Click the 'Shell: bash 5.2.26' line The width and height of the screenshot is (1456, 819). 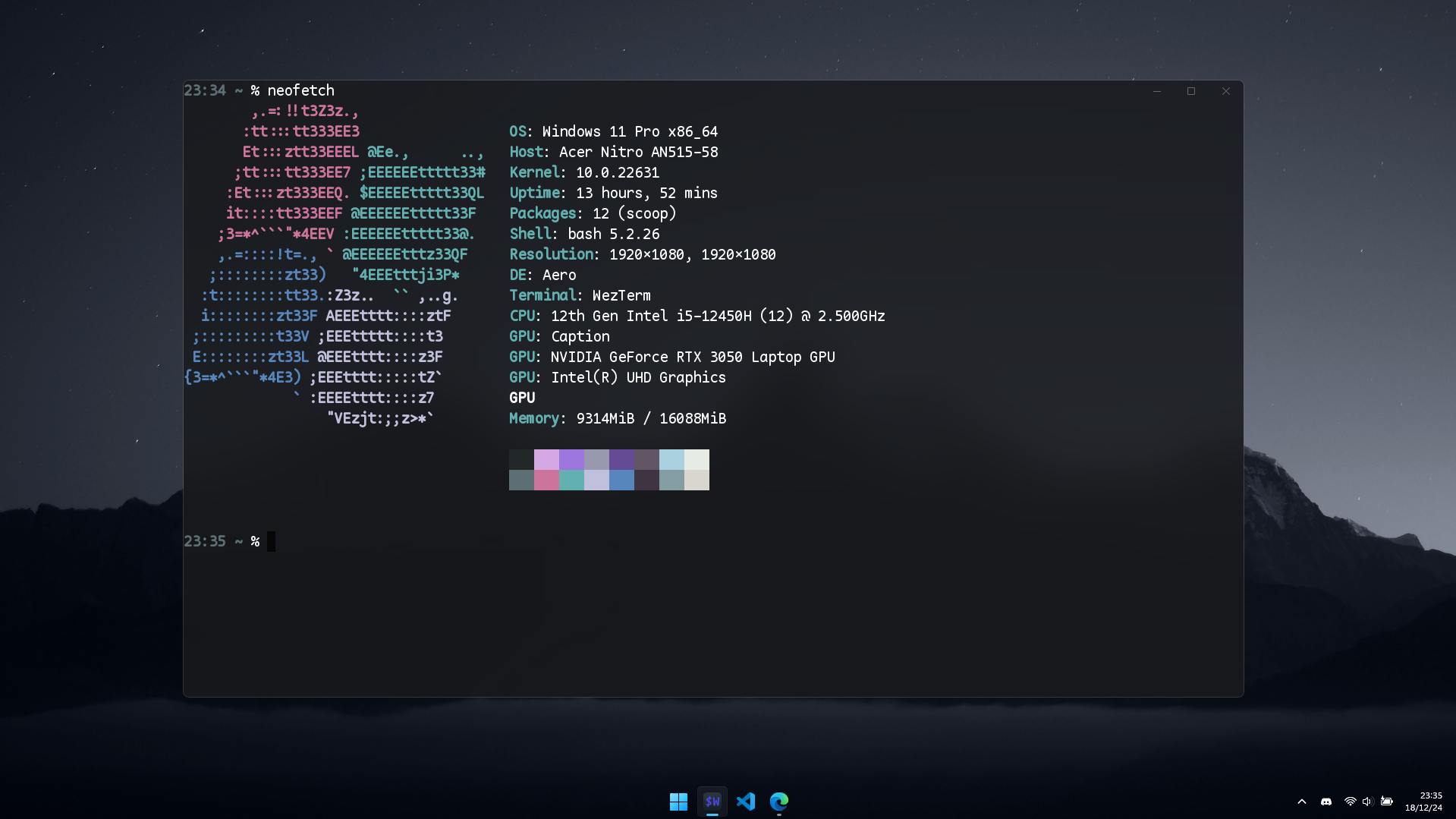[x=584, y=234]
